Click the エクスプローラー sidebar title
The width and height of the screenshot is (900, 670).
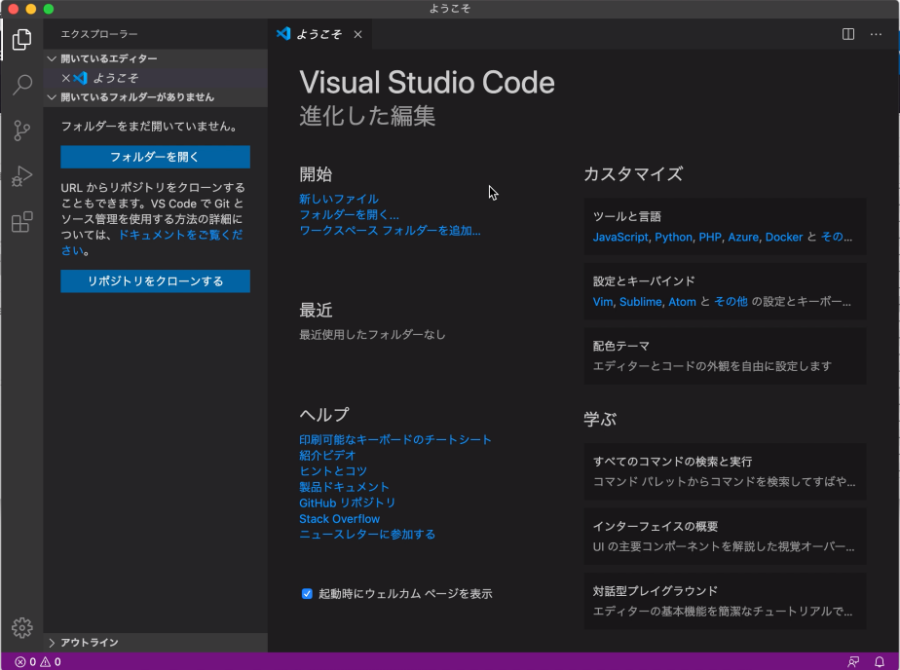point(99,34)
